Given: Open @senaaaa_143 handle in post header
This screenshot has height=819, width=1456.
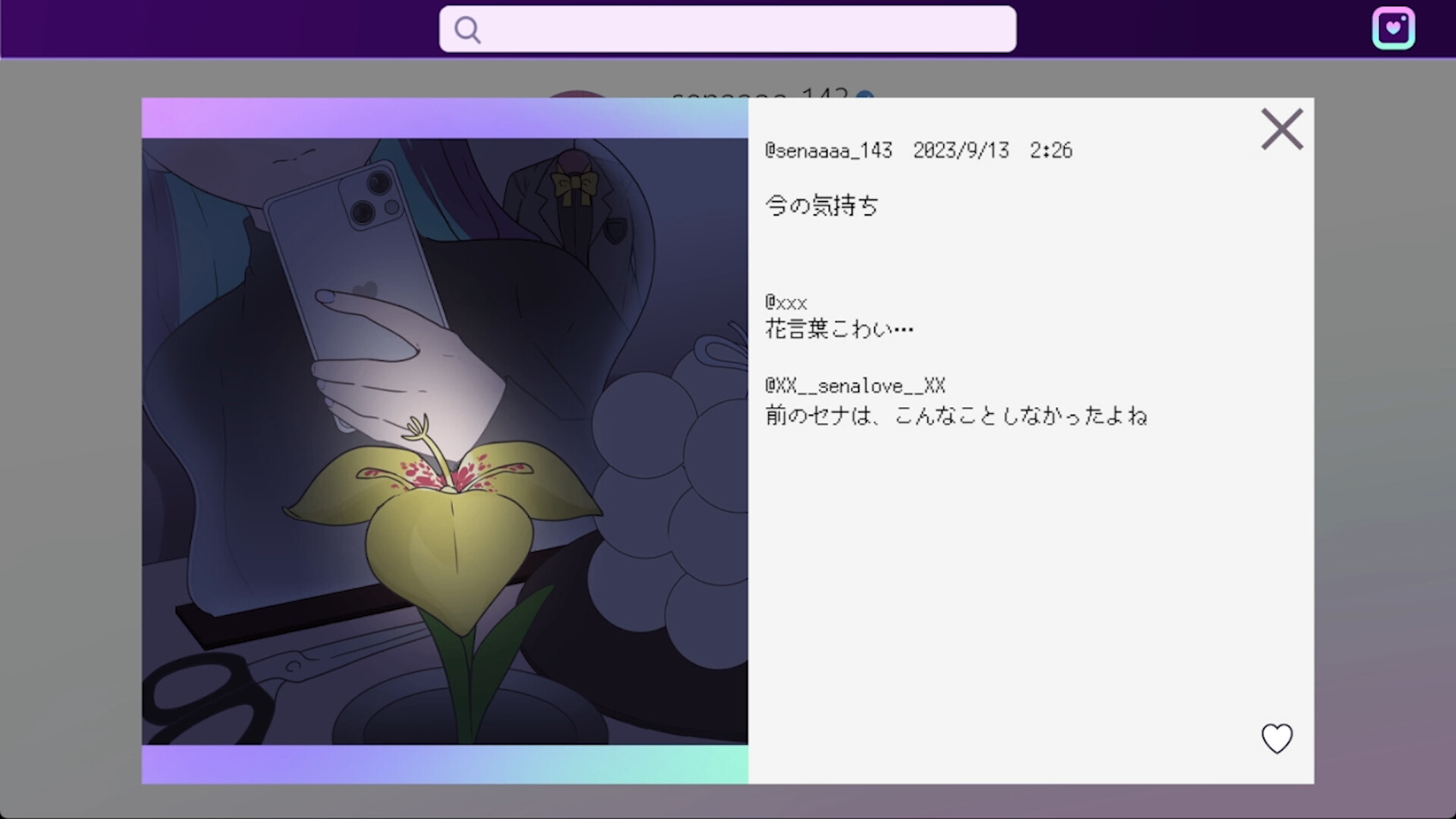Looking at the screenshot, I should (828, 151).
